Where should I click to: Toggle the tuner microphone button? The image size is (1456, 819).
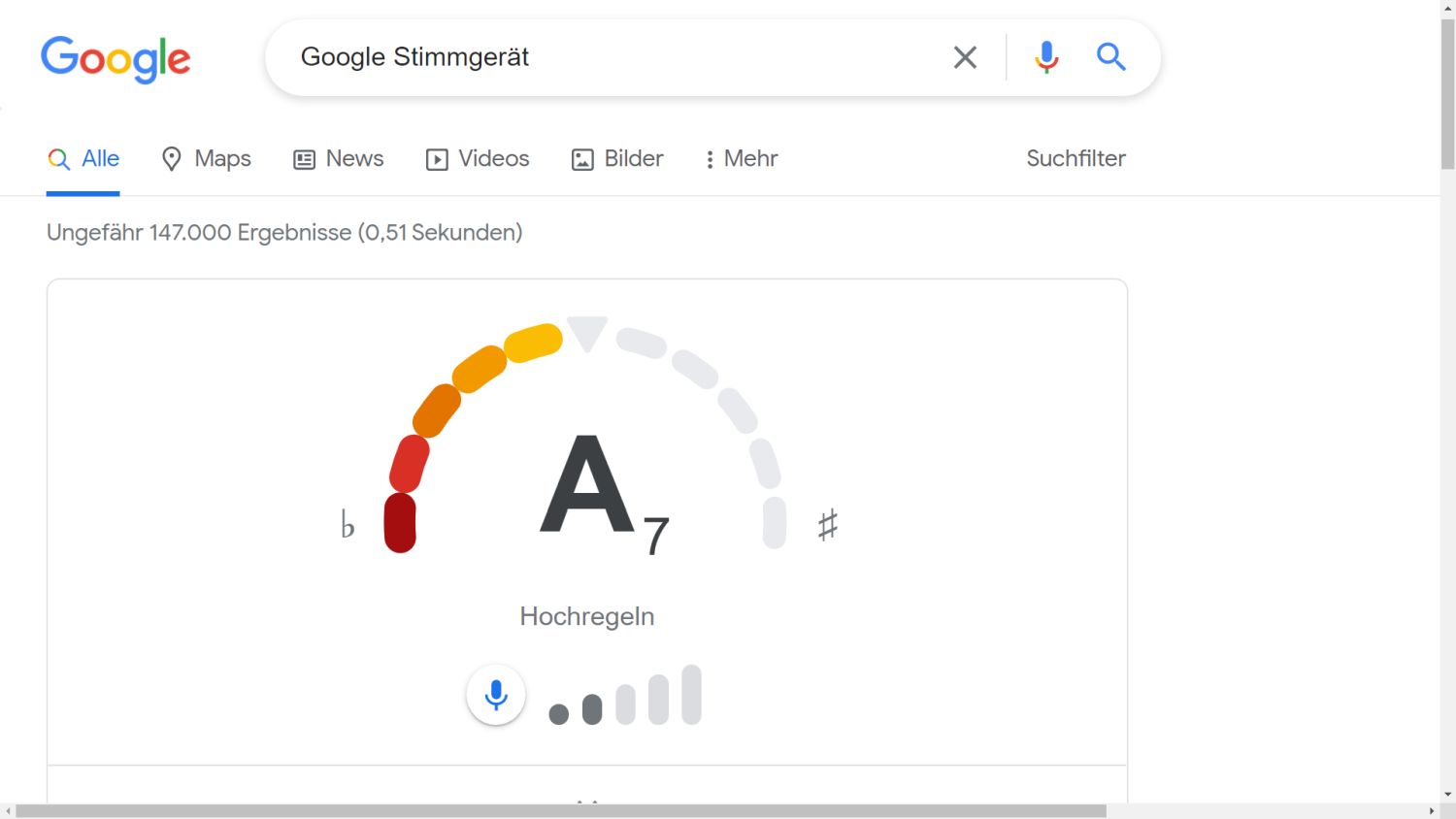pyautogui.click(x=496, y=695)
